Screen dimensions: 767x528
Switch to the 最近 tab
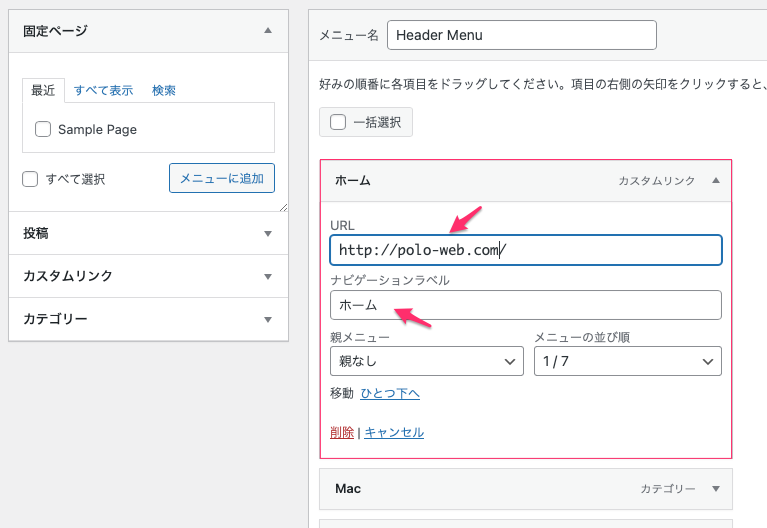(x=43, y=90)
